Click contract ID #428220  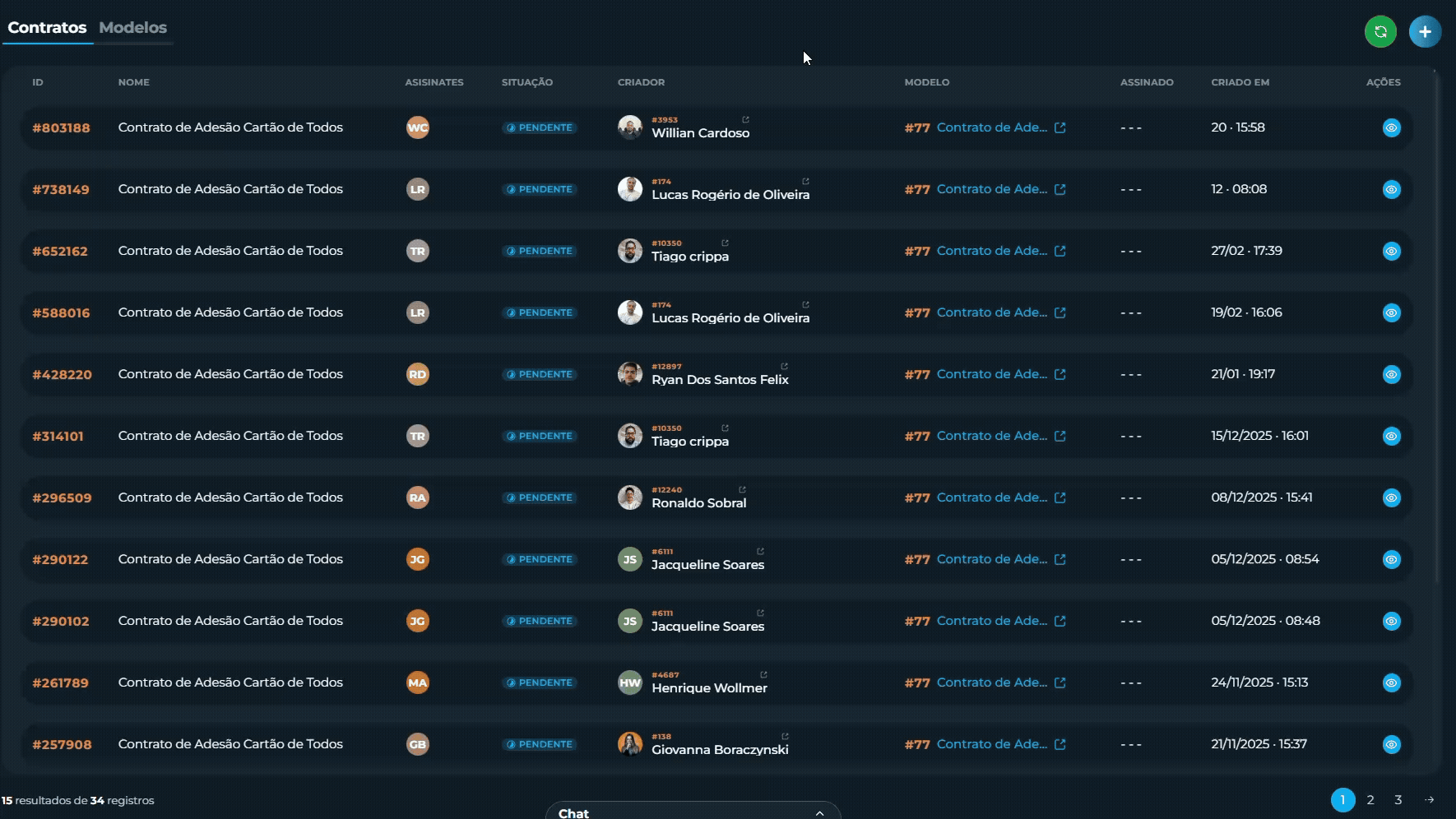point(62,374)
